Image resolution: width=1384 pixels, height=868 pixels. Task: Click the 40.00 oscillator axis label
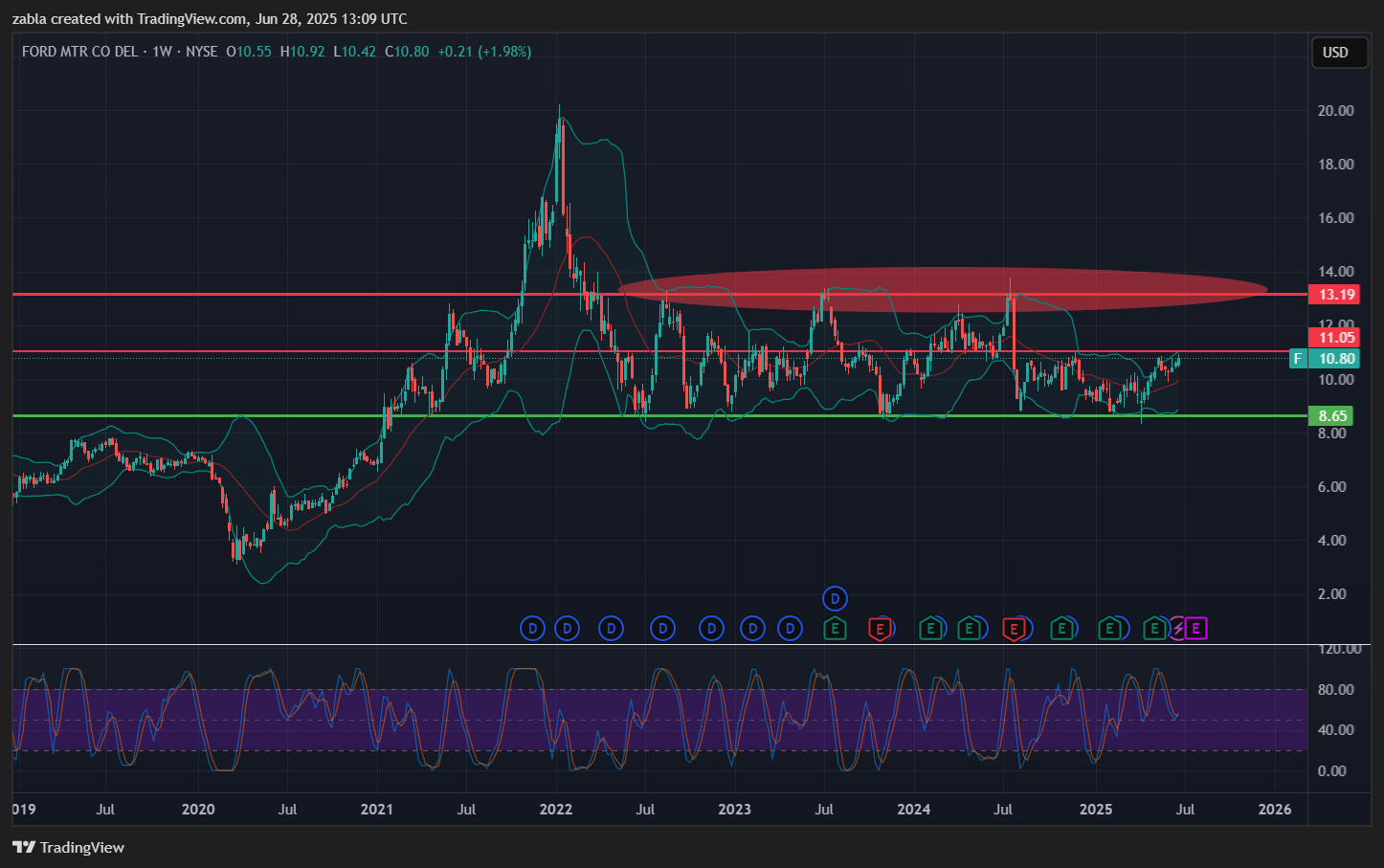pos(1335,729)
